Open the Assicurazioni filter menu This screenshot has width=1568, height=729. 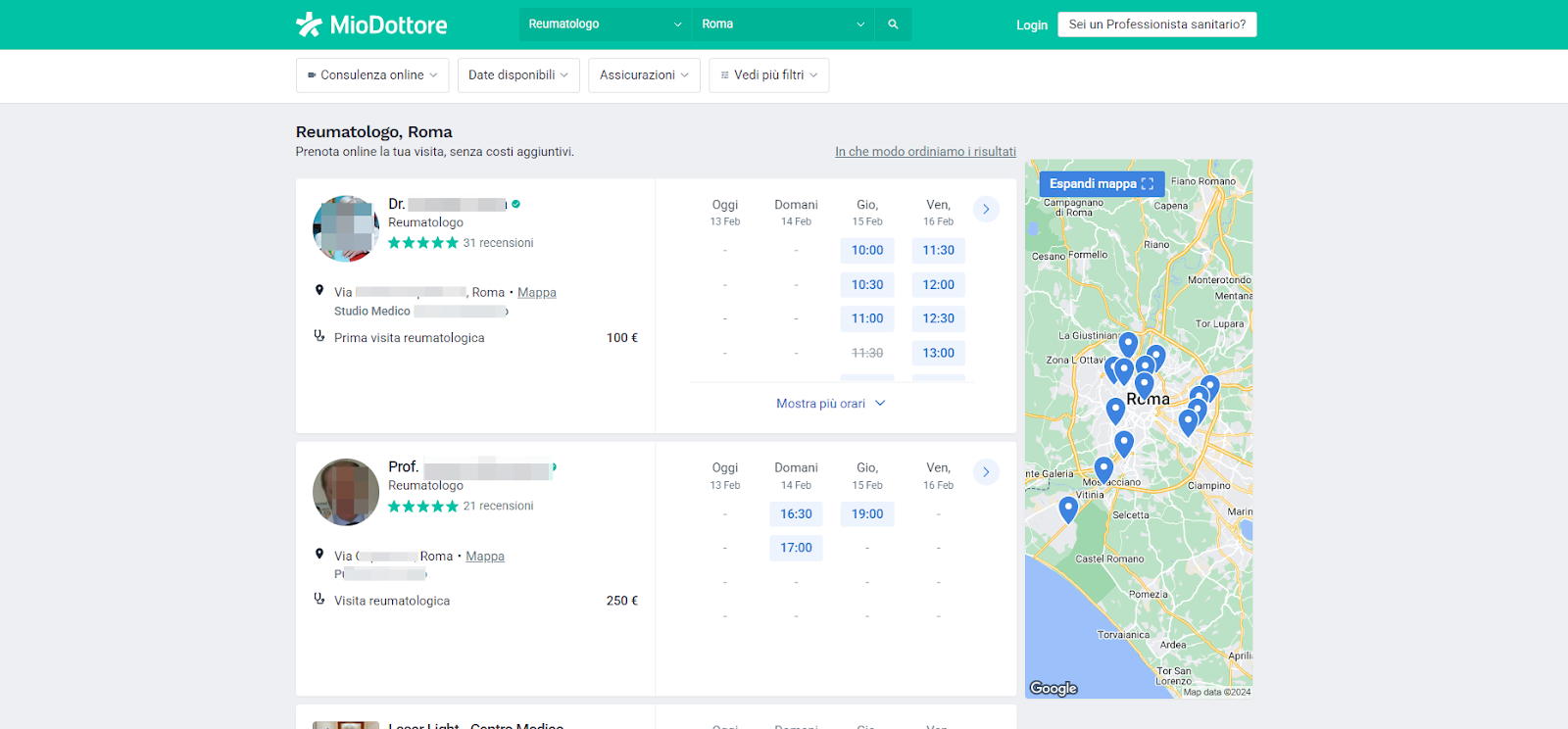pyautogui.click(x=644, y=75)
